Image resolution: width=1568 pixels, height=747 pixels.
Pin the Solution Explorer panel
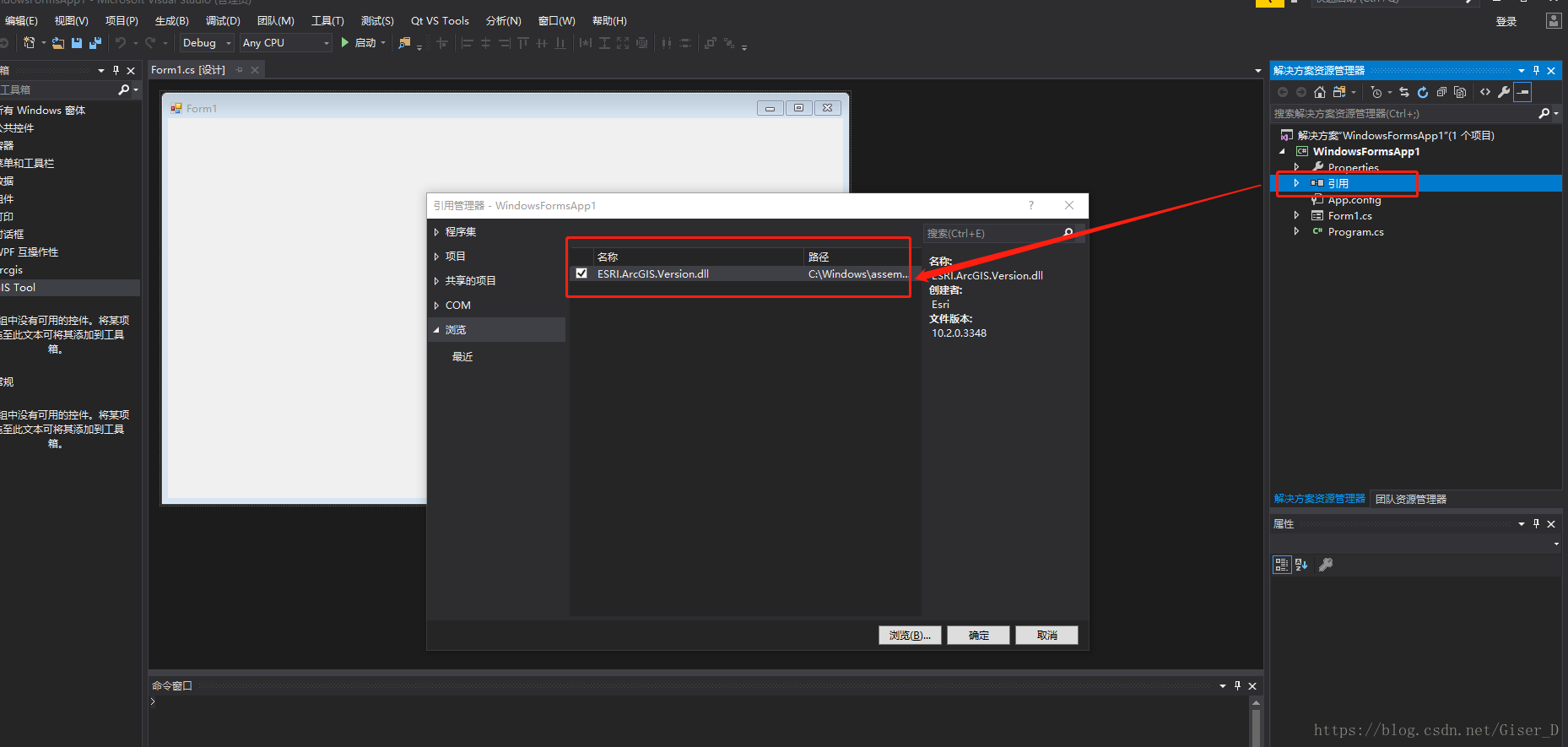point(1536,71)
